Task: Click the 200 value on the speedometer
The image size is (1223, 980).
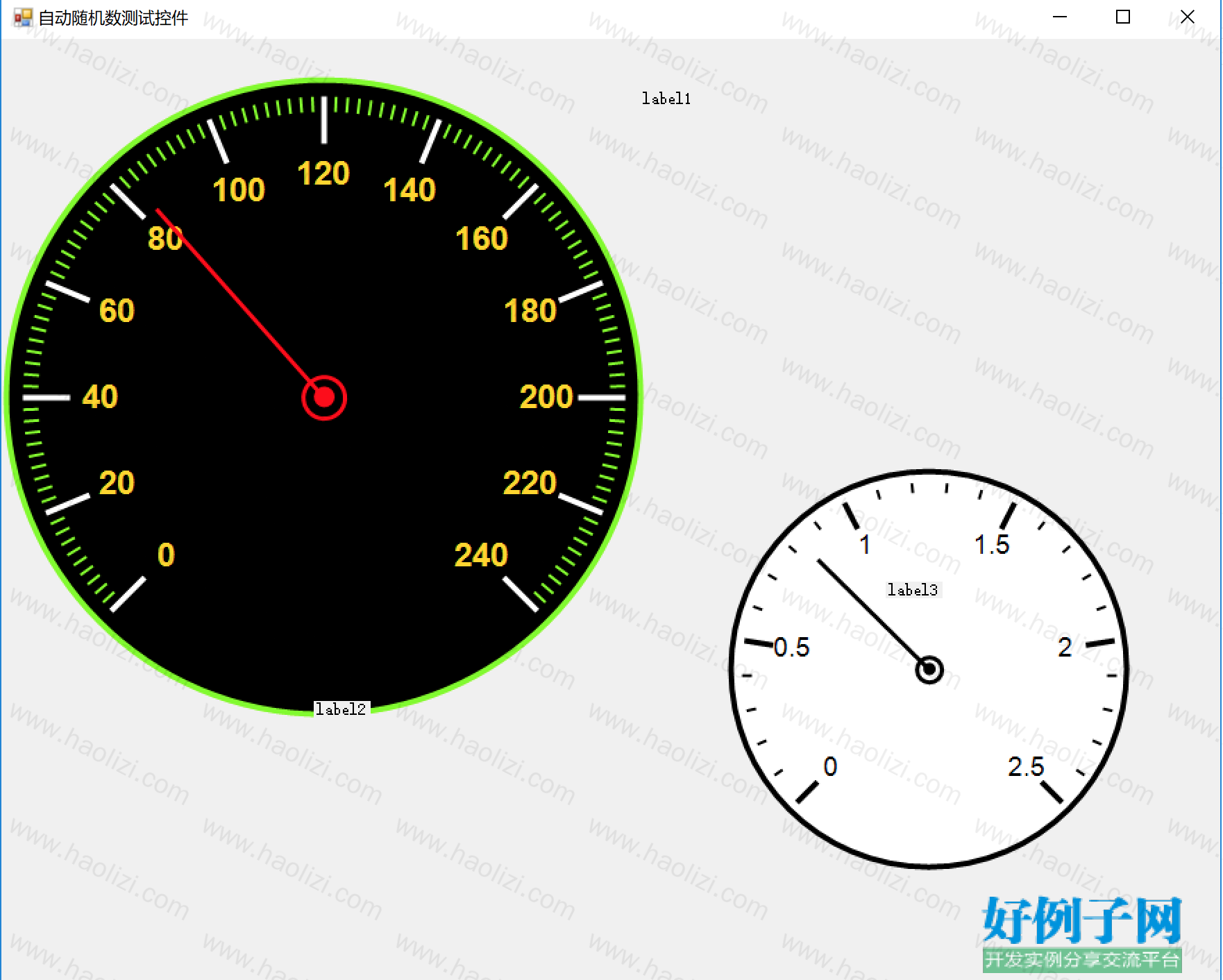Action: [546, 397]
